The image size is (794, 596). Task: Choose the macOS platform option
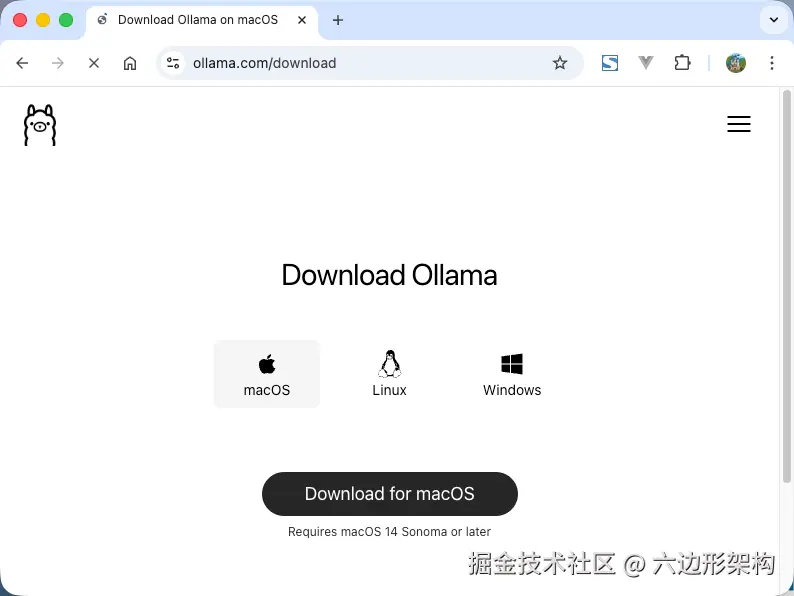pos(267,374)
